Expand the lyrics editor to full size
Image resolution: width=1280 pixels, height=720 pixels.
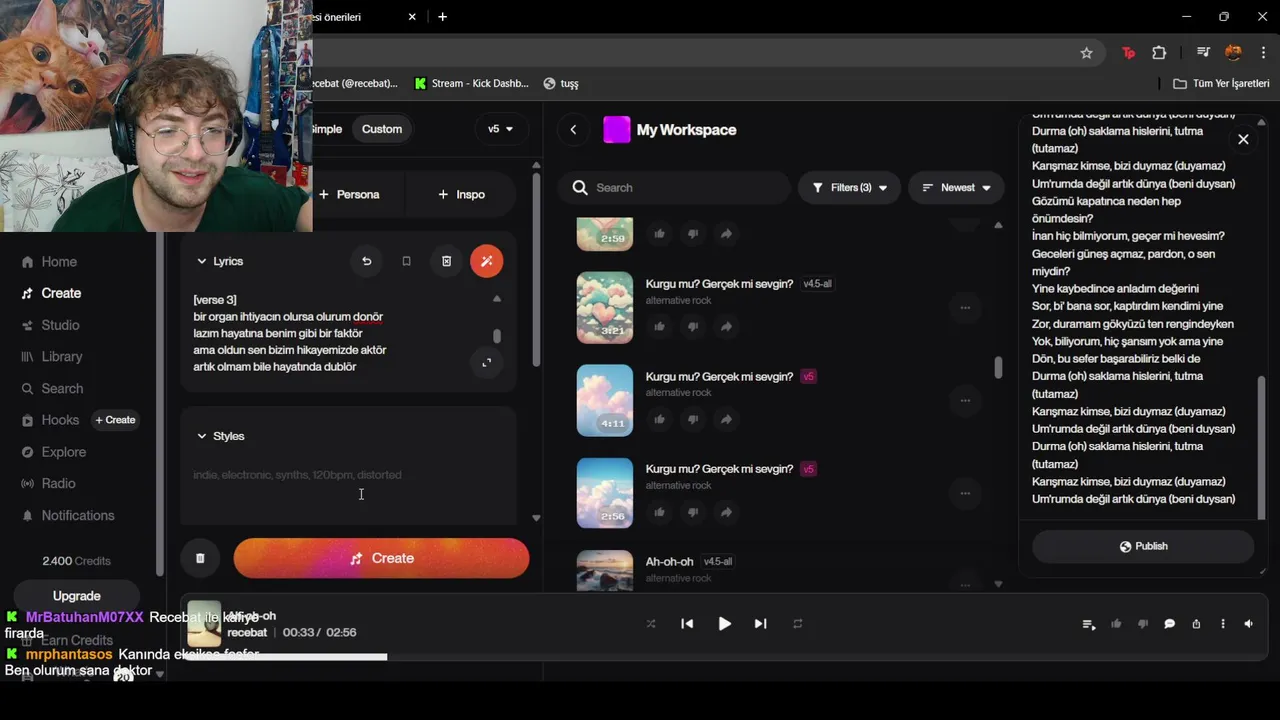(487, 362)
